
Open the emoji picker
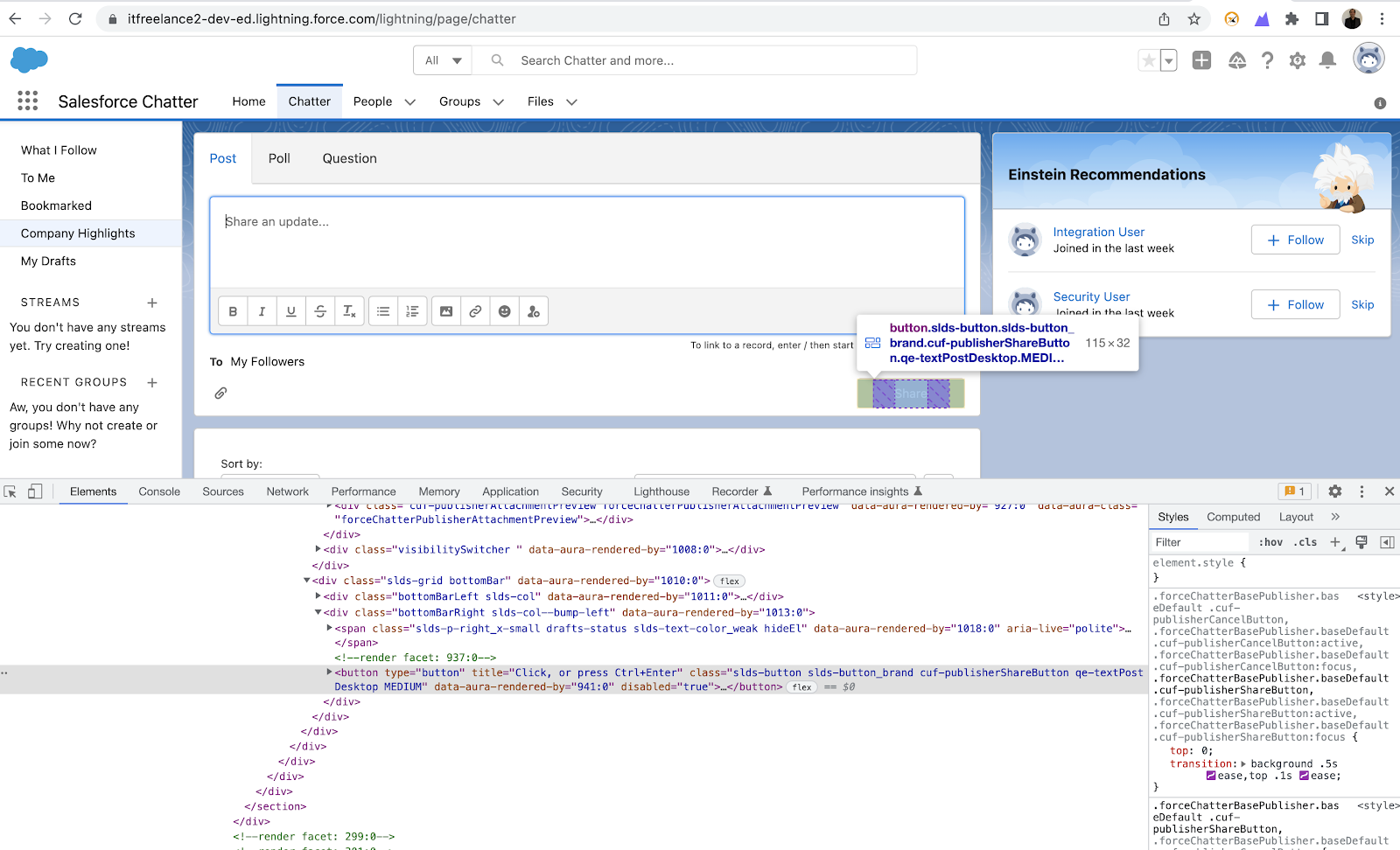pyautogui.click(x=505, y=311)
